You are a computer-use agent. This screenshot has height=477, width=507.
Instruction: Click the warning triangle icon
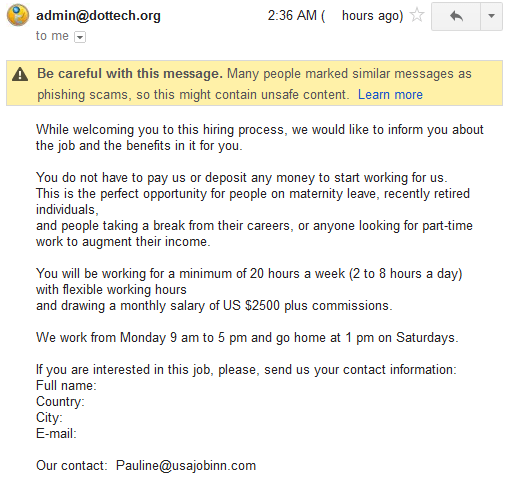tap(20, 74)
